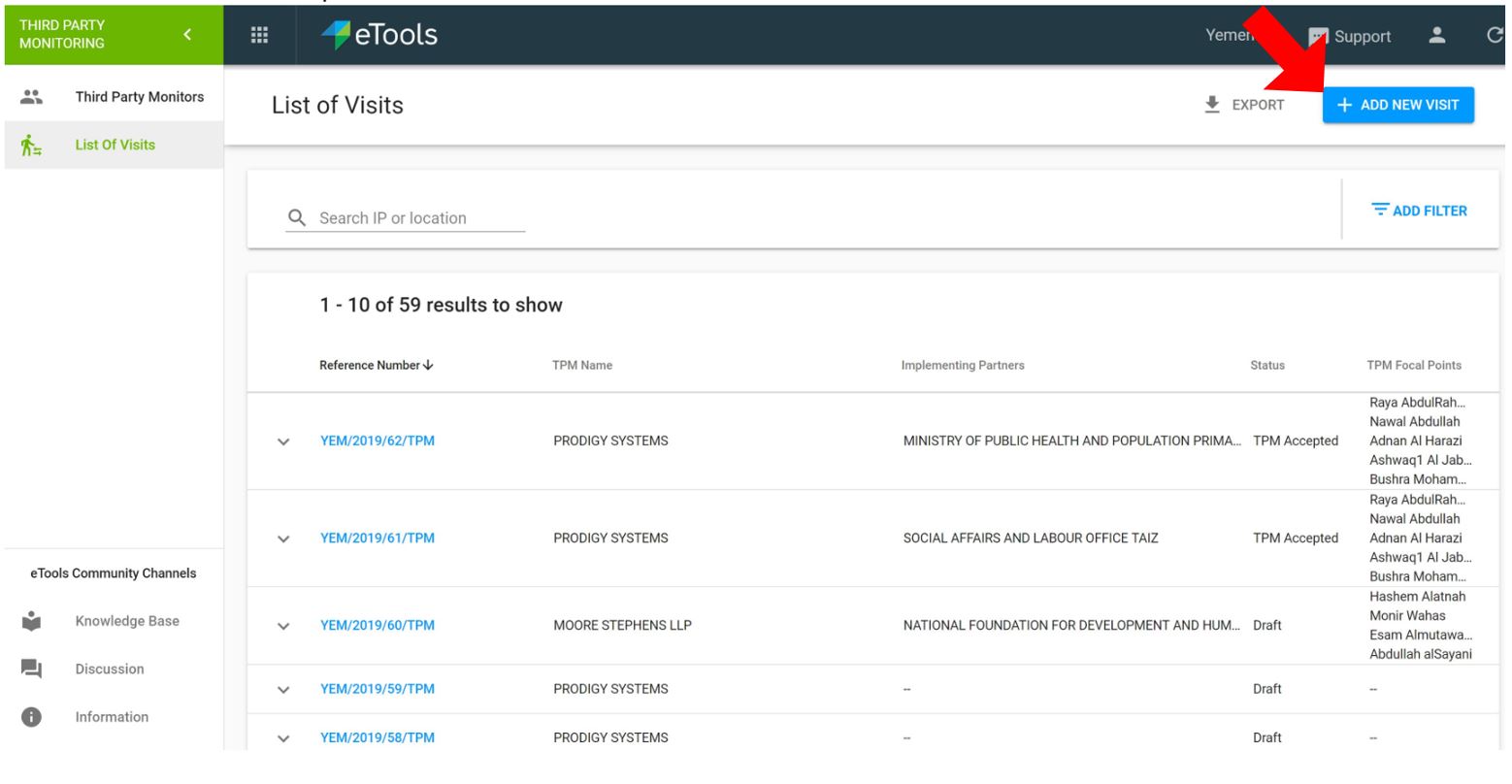Open the Add Filter panel

pos(1420,210)
